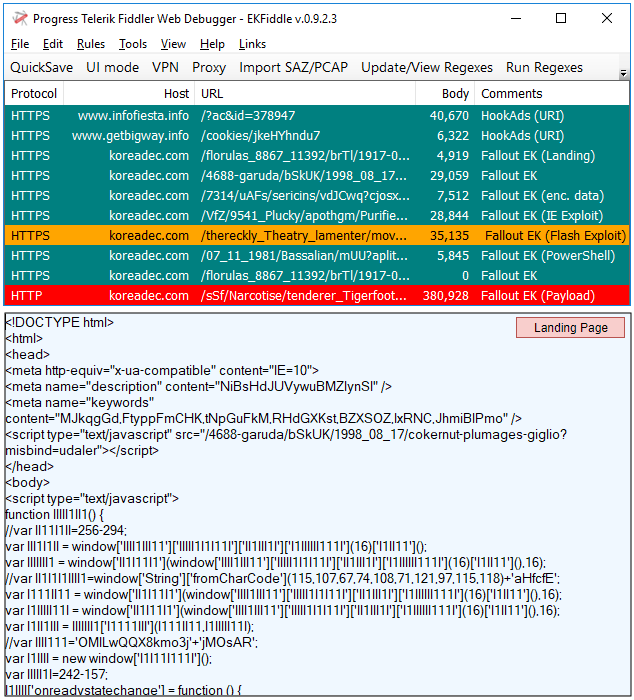Click the script src cokernut-plumages-giglio line
This screenshot has height=700, width=634.
(x=286, y=442)
